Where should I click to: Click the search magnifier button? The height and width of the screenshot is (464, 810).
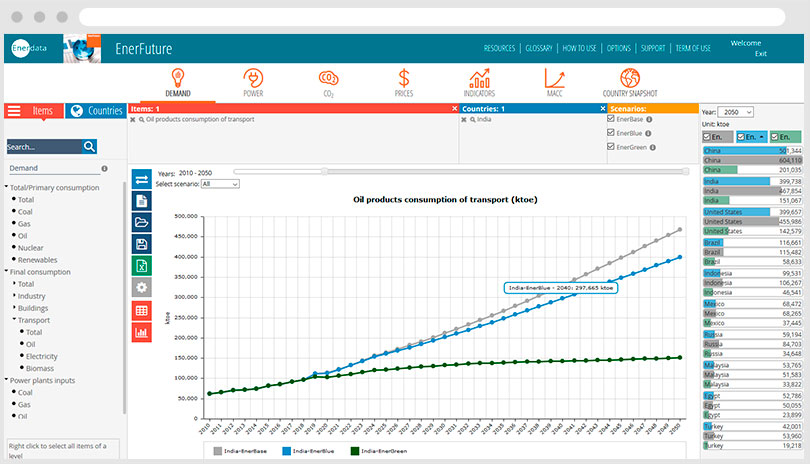tap(90, 146)
